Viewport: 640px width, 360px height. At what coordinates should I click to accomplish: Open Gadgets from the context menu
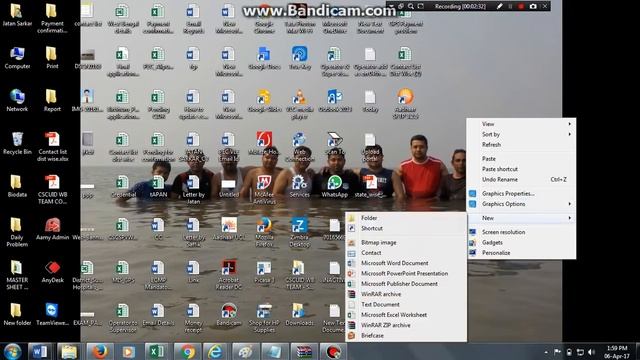[x=521, y=242]
